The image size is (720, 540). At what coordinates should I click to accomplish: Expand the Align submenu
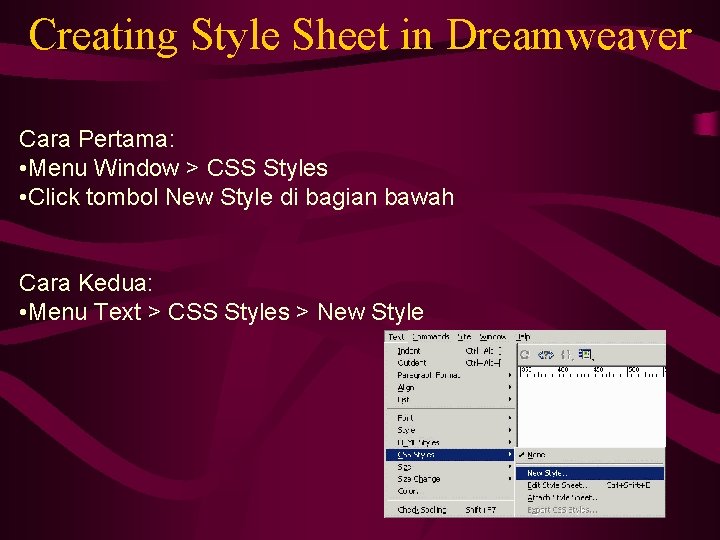point(450,388)
